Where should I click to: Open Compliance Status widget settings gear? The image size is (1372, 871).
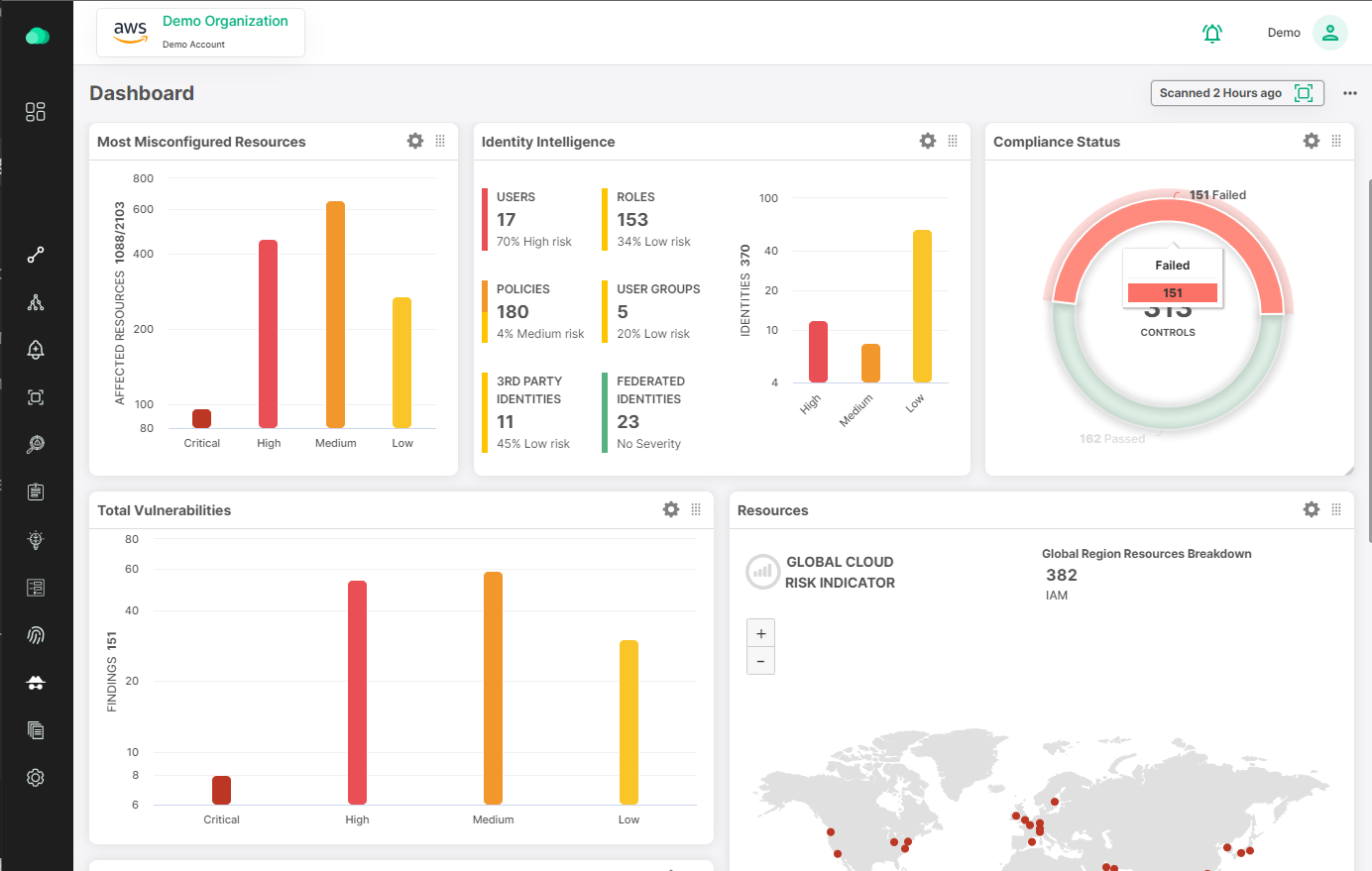(1311, 142)
